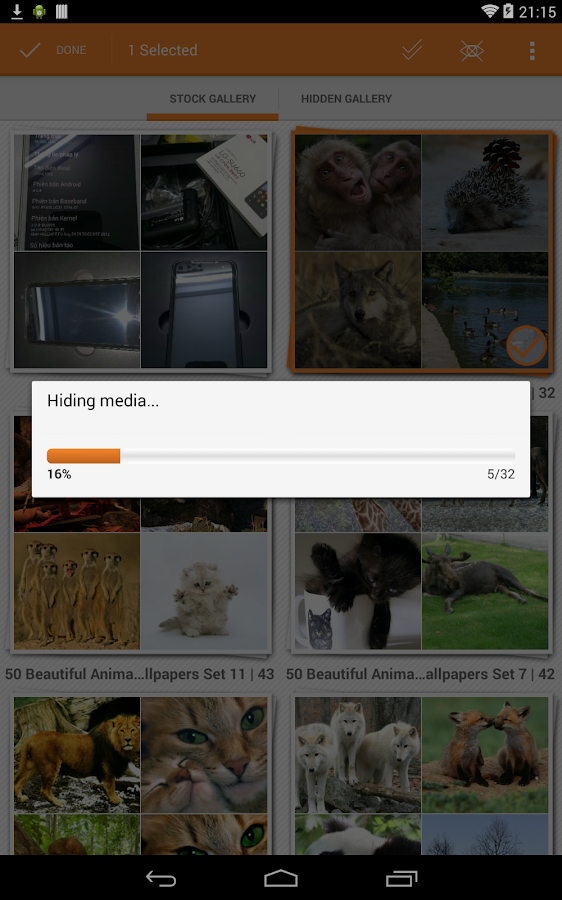
Task: Tap the Android back navigation icon
Action: coord(161,878)
